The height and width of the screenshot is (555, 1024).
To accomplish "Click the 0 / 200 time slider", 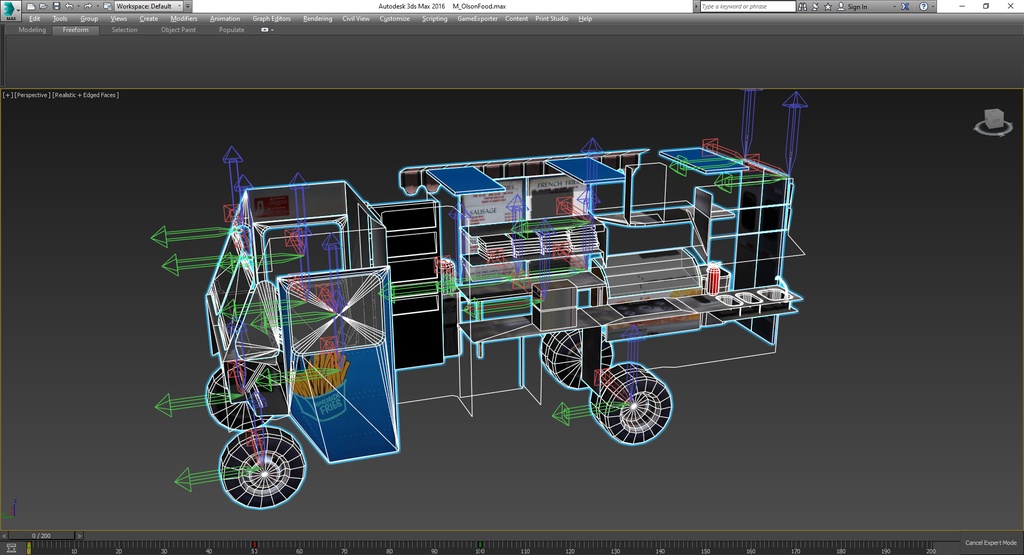I will click(41, 535).
